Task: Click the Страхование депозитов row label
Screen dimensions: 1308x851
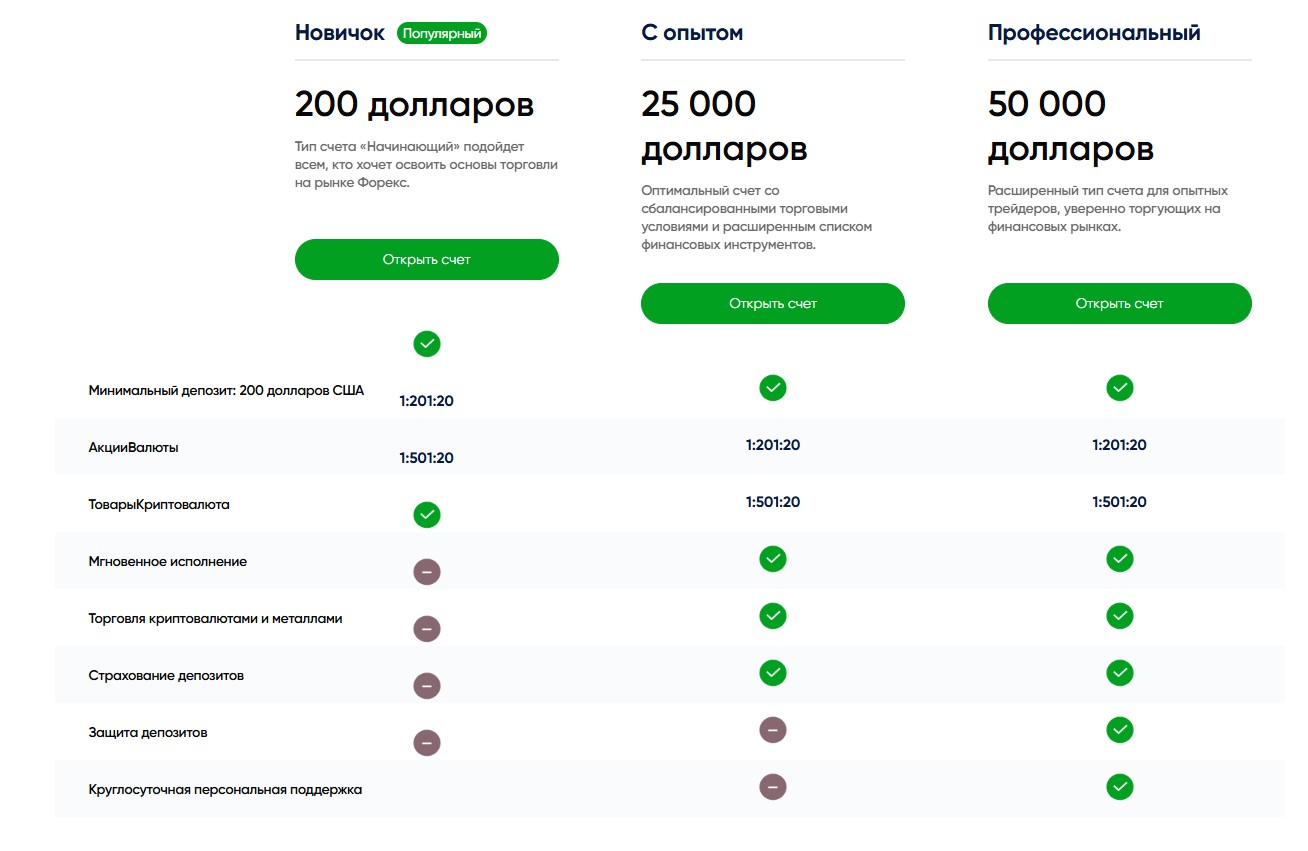Action: (167, 676)
